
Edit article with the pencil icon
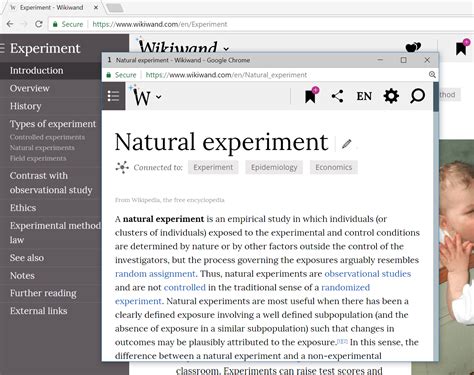coord(347,144)
